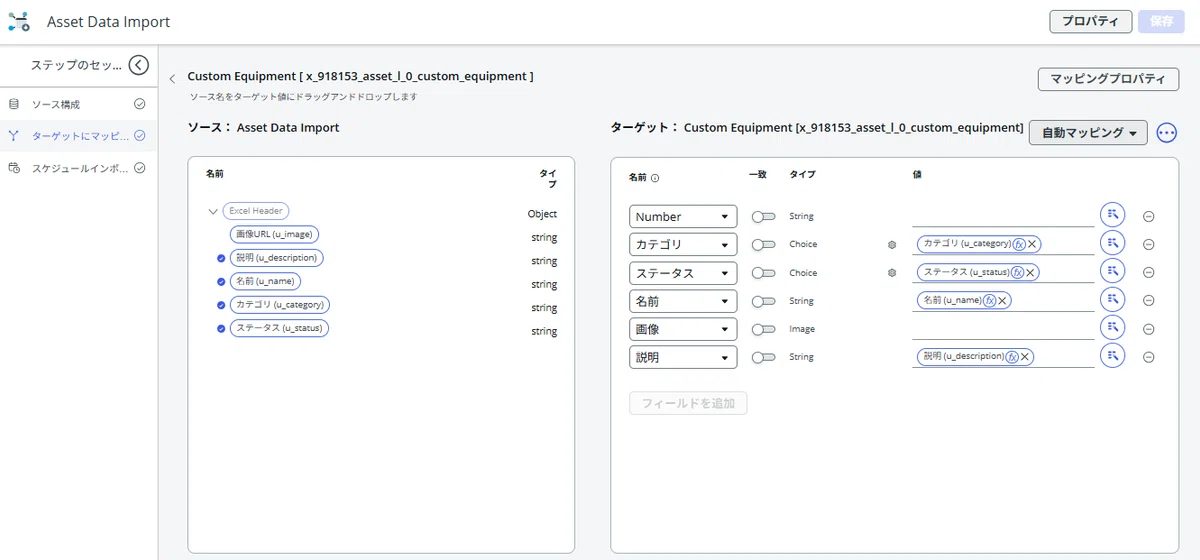The image size is (1200, 560).
Task: Open マッピングプロパティ button
Action: pos(1108,80)
